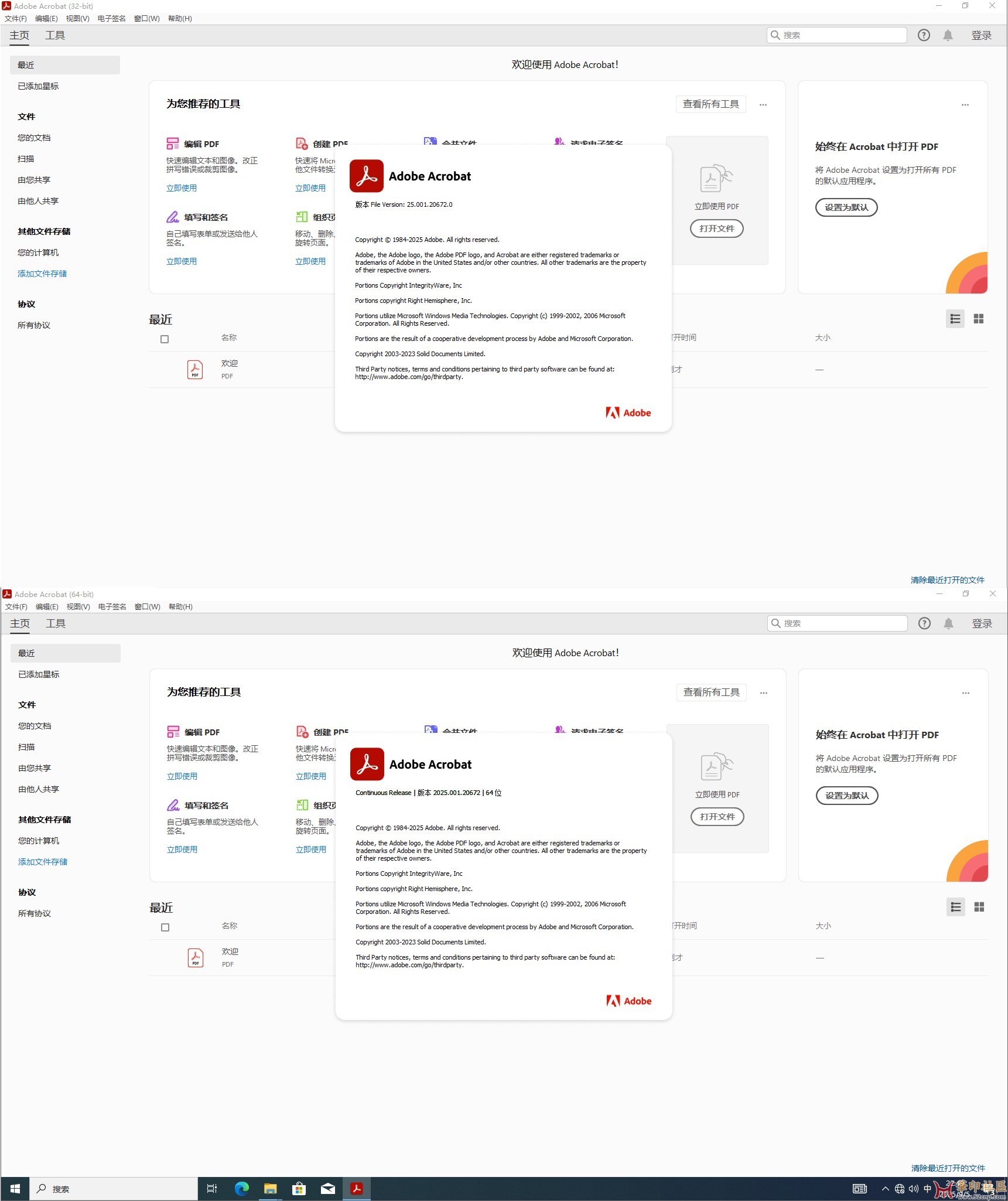Switch to 工具 tab in 32-bit window
The image size is (1008, 1201).
pos(55,35)
